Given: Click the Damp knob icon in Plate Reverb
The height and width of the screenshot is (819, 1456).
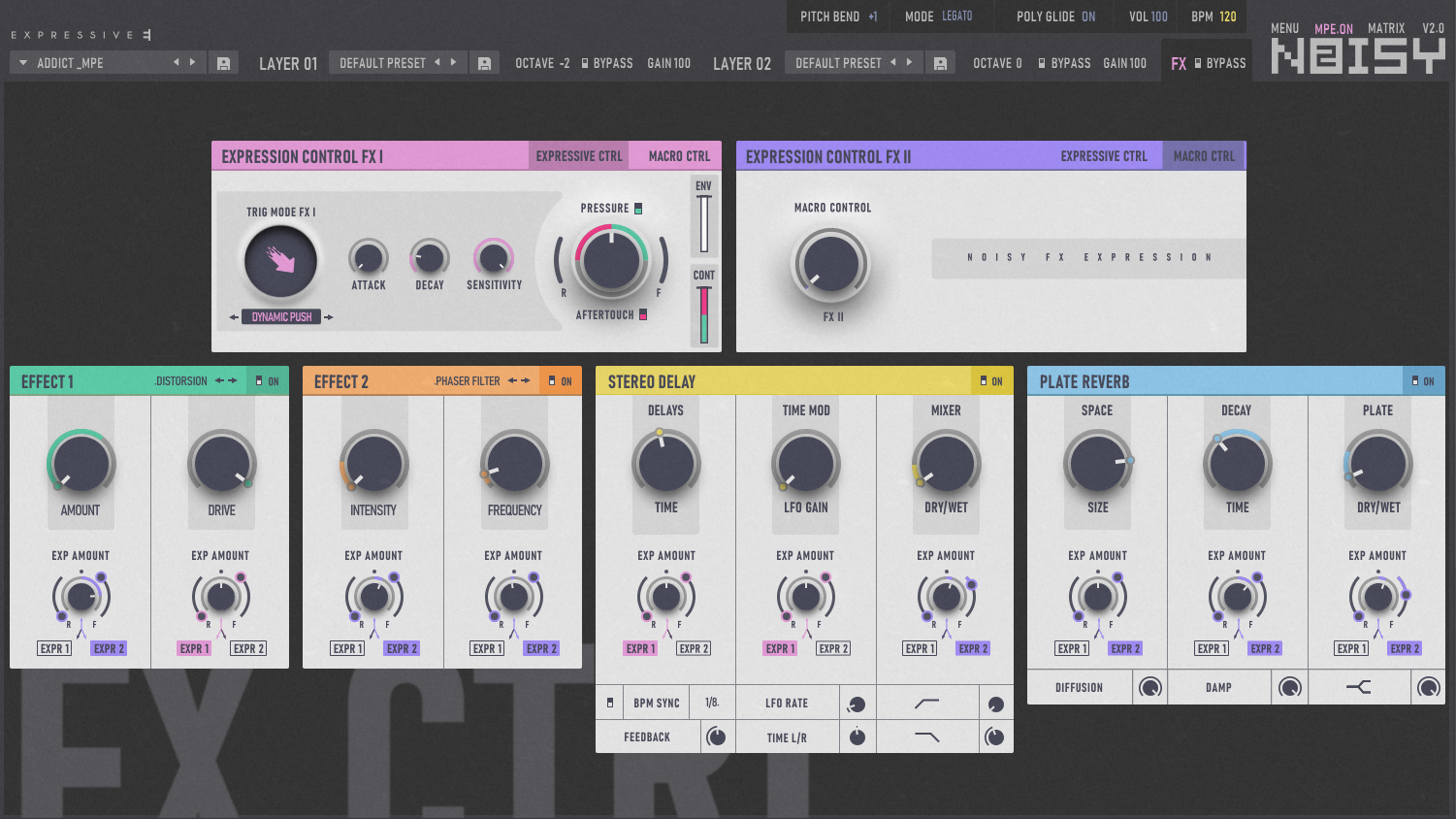Looking at the screenshot, I should point(1290,687).
